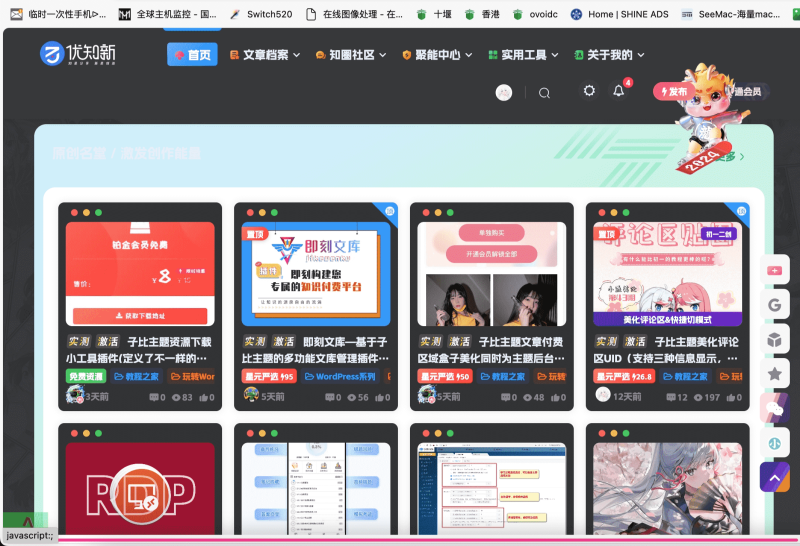Open article 子比主题资源下载小工具插件
The image size is (800, 546).
[139, 350]
